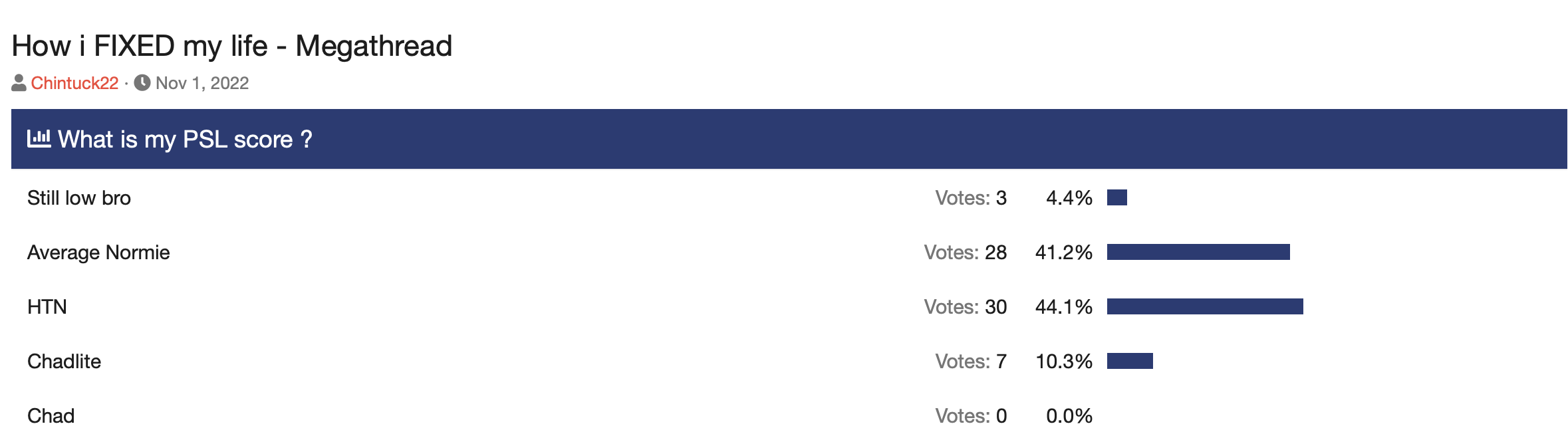The width and height of the screenshot is (1568, 442).
Task: Select the 'Average Normie' poll option
Action: (x=98, y=253)
